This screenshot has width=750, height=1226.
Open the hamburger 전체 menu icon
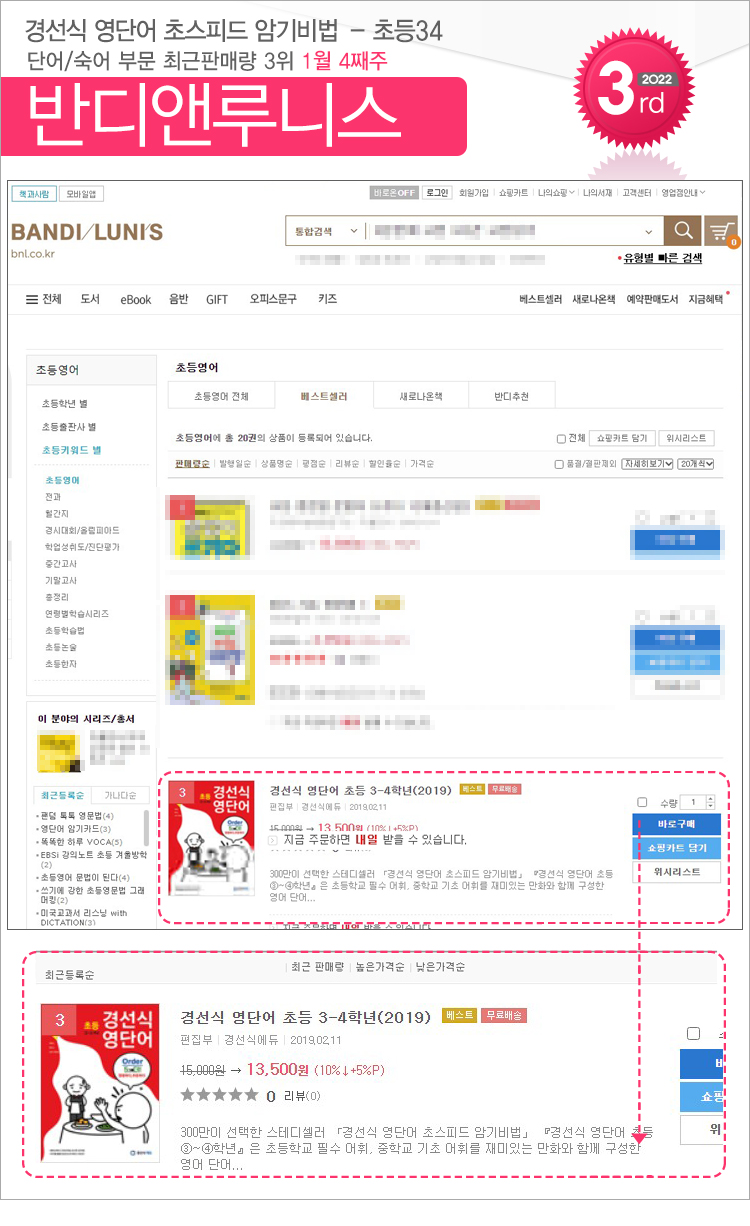[32, 299]
